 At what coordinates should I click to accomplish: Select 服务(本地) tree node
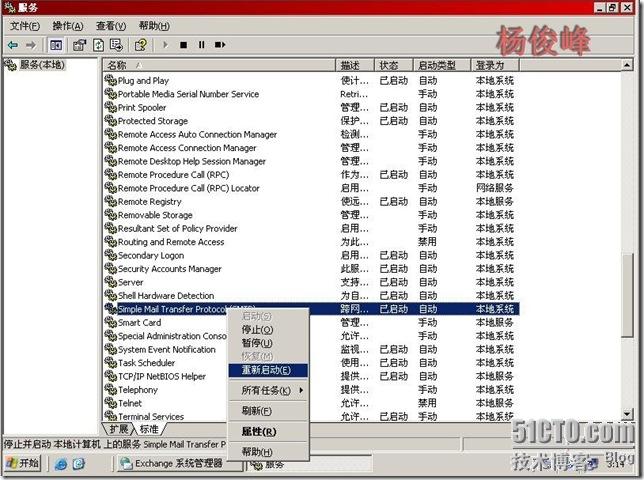tap(42, 65)
